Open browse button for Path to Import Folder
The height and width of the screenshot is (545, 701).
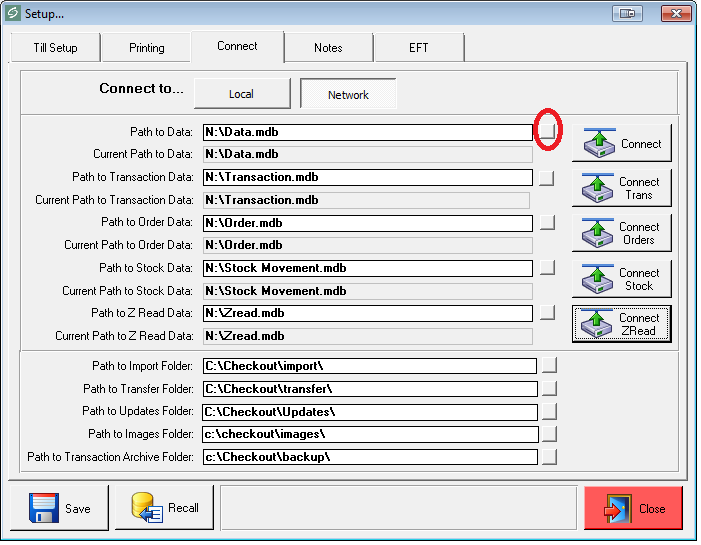(549, 365)
